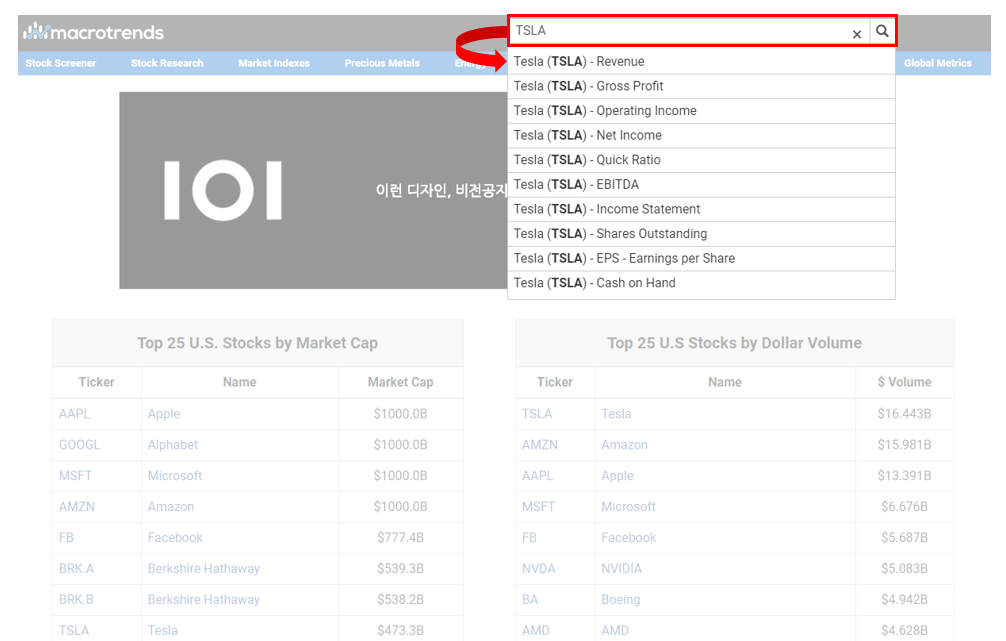Open TSLA ticker in Market Cap table

click(x=74, y=630)
